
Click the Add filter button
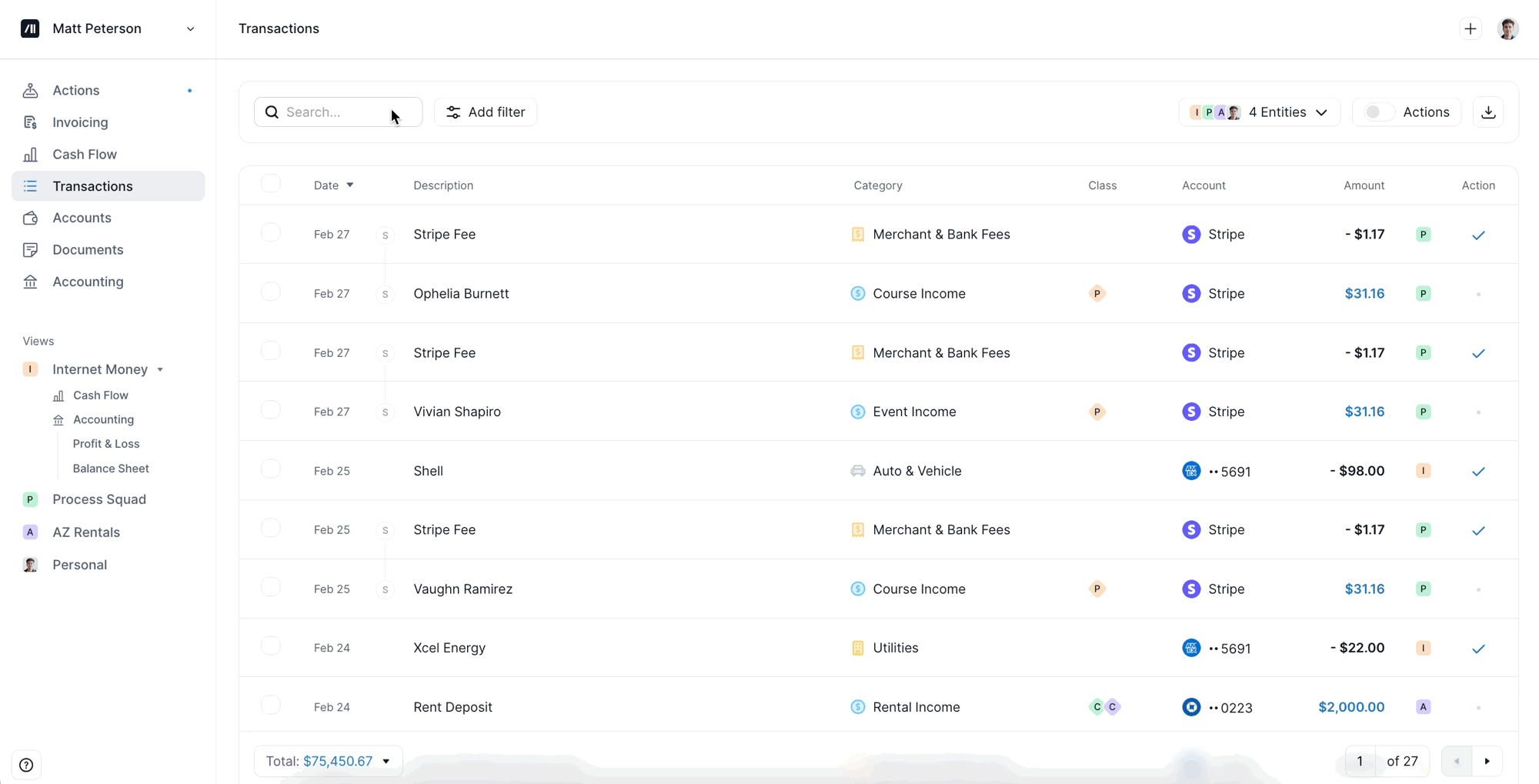486,112
